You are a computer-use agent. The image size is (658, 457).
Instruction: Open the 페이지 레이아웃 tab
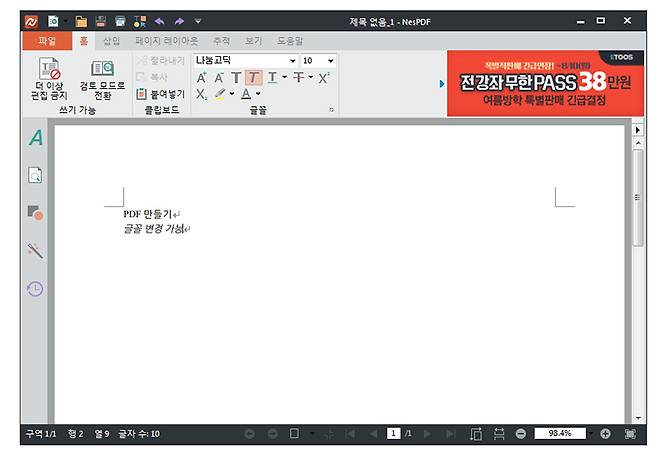tap(166, 41)
